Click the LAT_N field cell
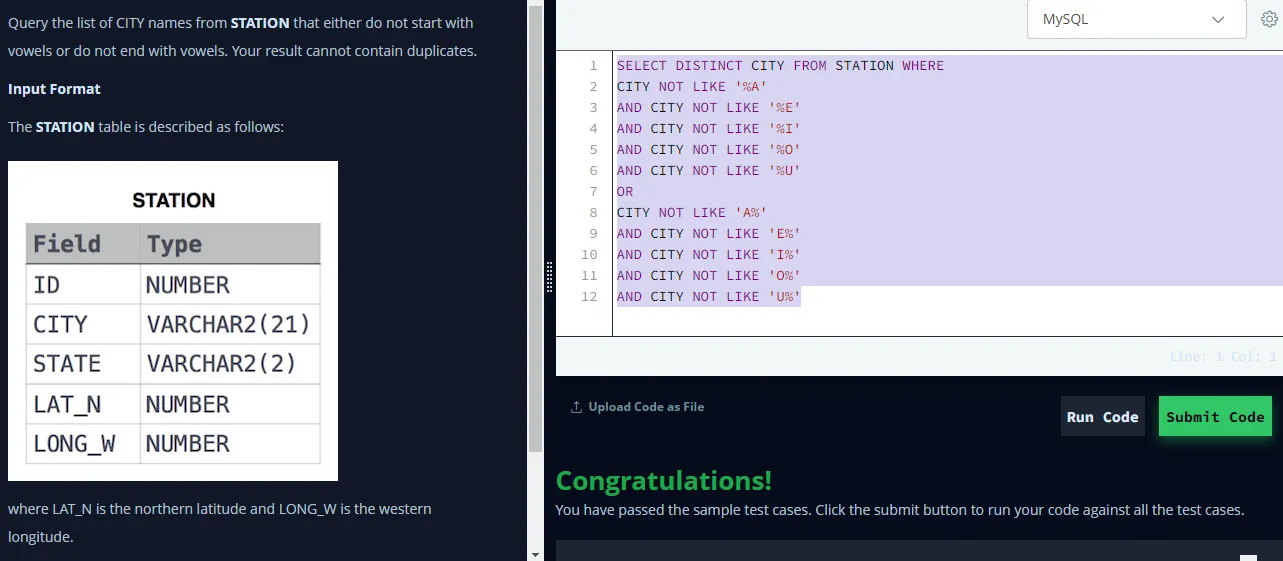Viewport: 1283px width, 561px height. pos(83,404)
